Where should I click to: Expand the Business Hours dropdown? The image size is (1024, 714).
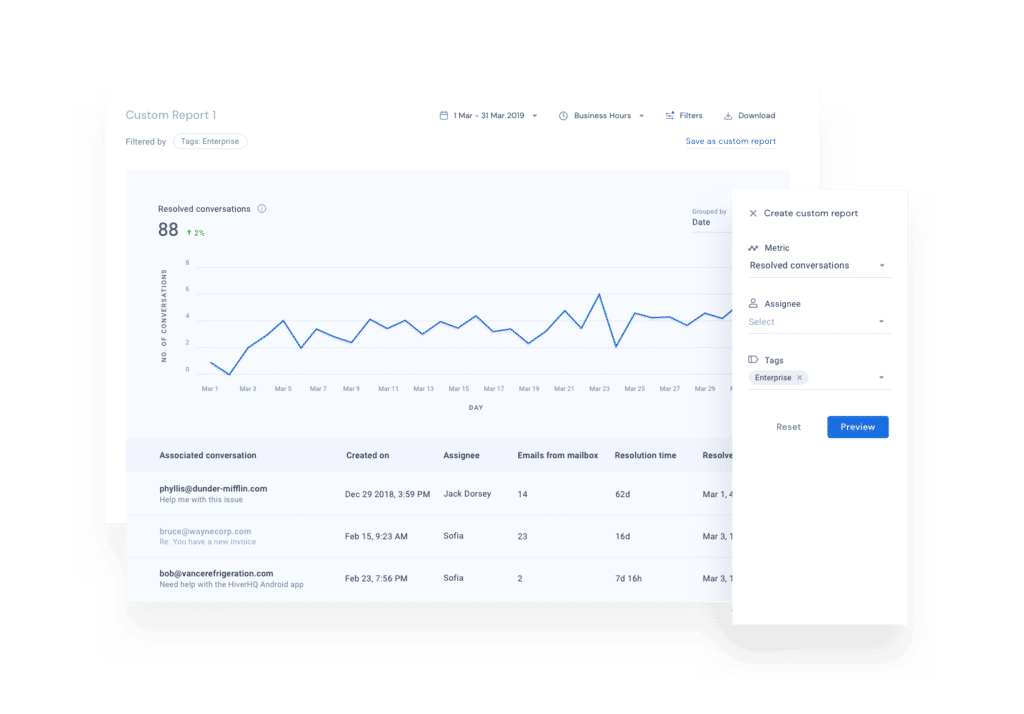pos(602,116)
